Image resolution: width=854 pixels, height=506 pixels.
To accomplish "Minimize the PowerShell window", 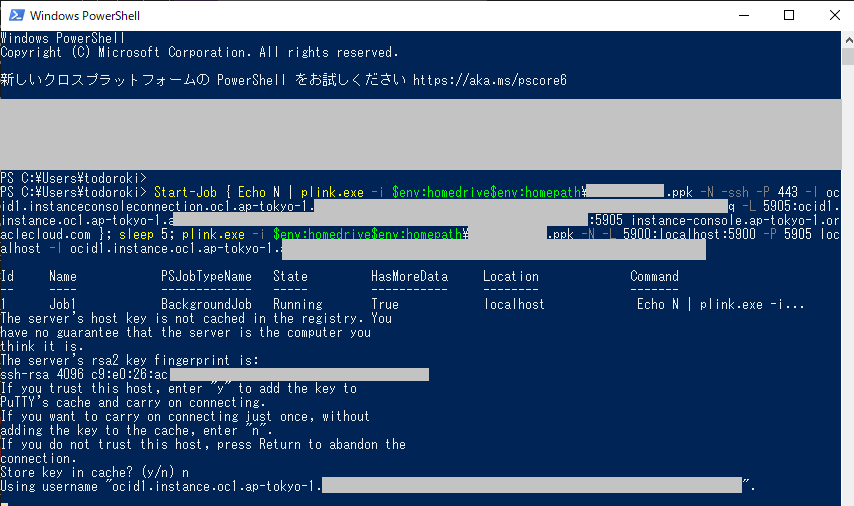I will click(743, 15).
